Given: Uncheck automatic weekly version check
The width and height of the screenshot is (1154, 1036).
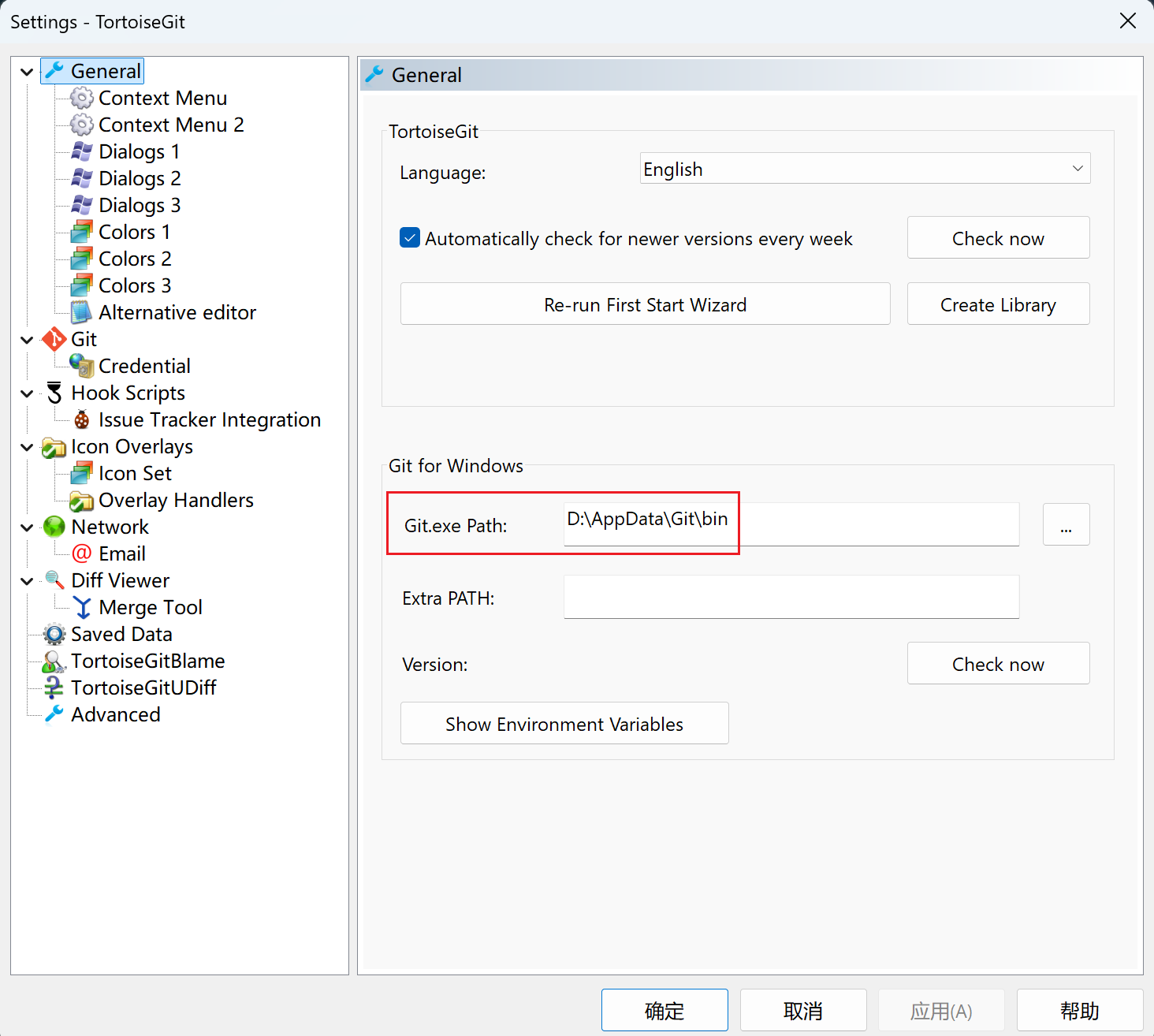Looking at the screenshot, I should tap(410, 237).
